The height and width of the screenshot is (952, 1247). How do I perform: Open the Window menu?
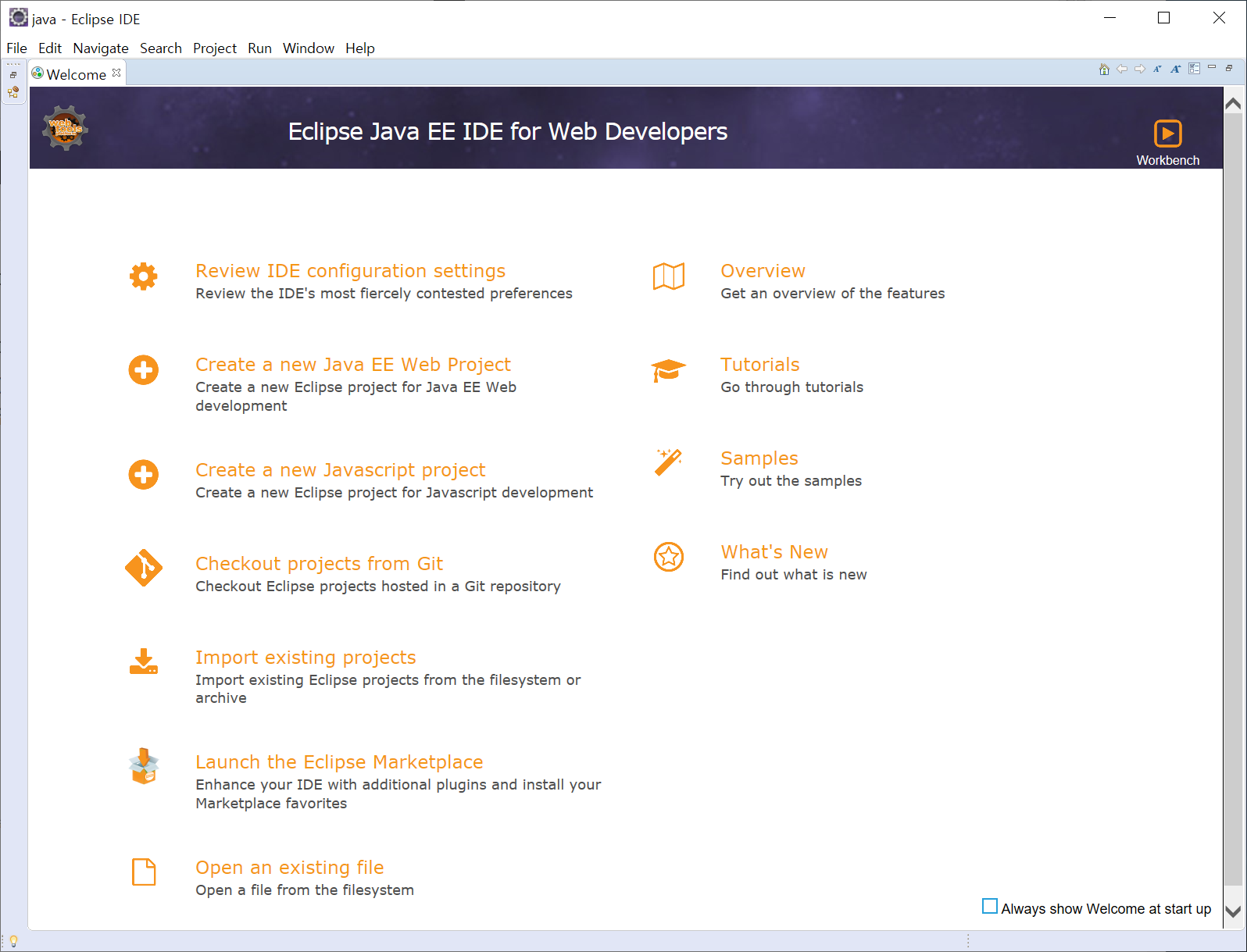(309, 48)
